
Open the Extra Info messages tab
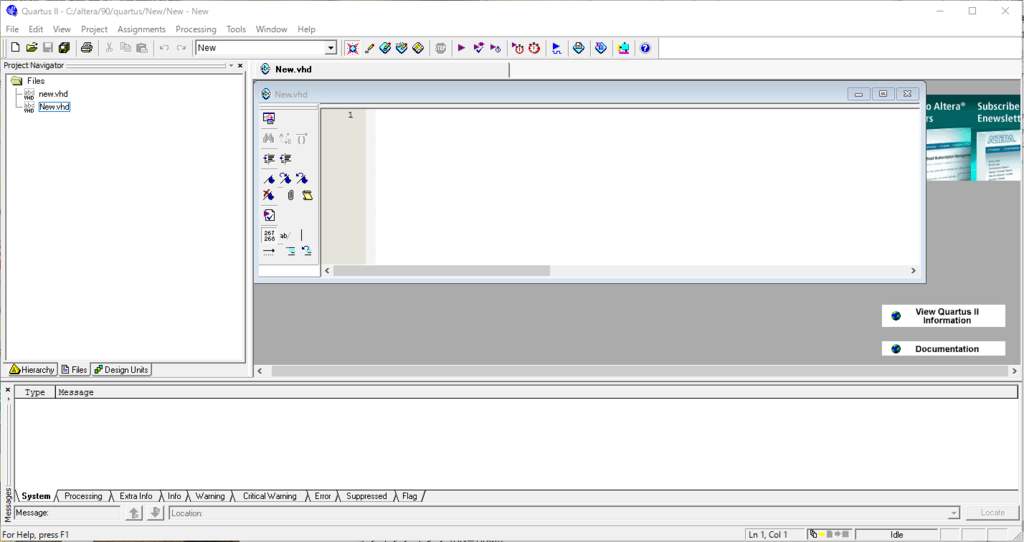click(136, 496)
